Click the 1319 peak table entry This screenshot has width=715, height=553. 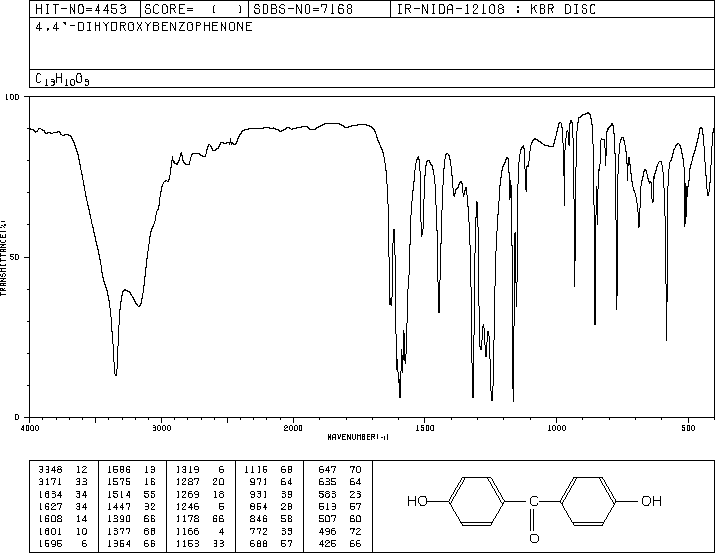(x=200, y=470)
